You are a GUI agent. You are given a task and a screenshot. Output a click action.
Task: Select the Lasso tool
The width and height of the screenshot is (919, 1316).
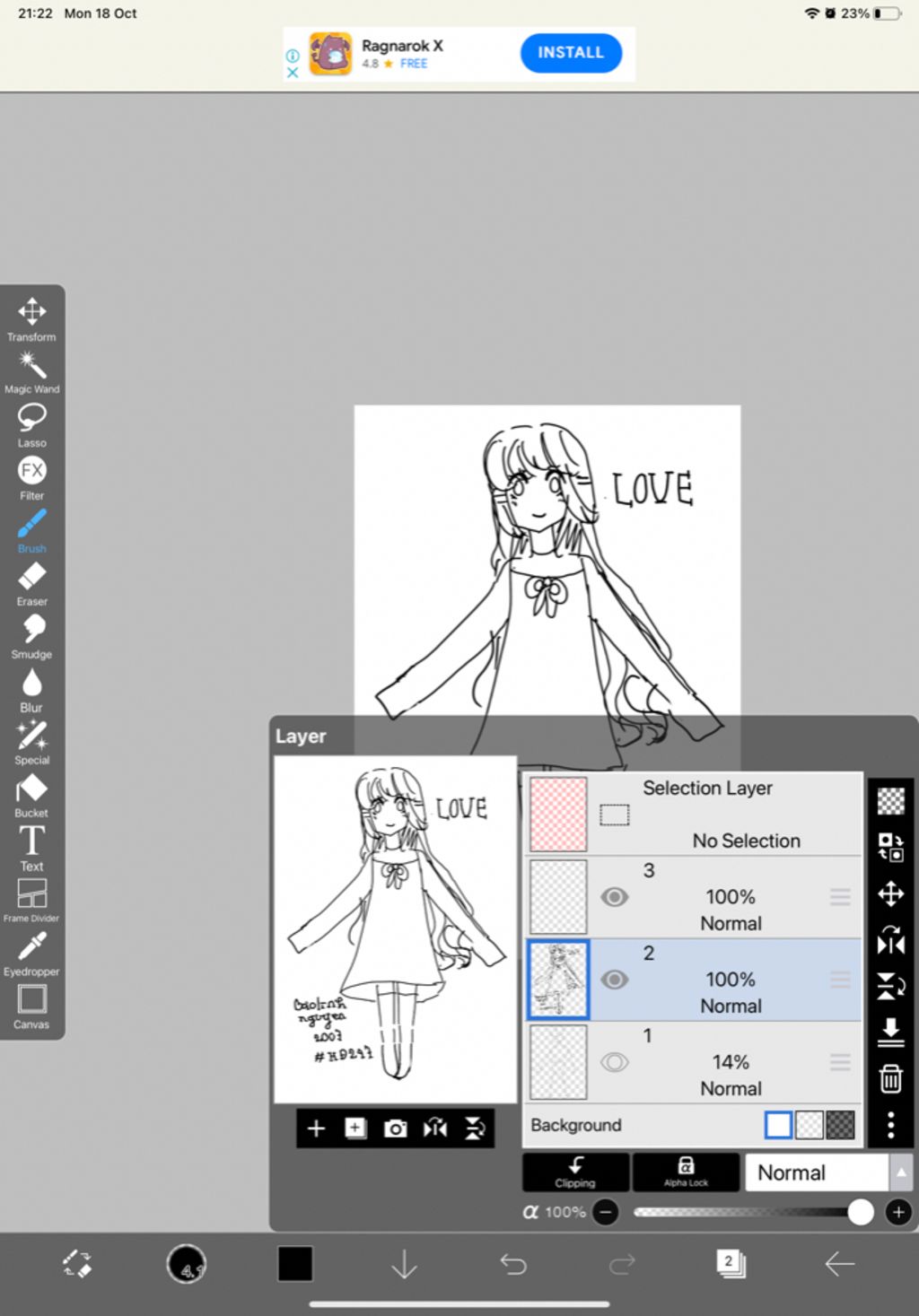(x=31, y=425)
